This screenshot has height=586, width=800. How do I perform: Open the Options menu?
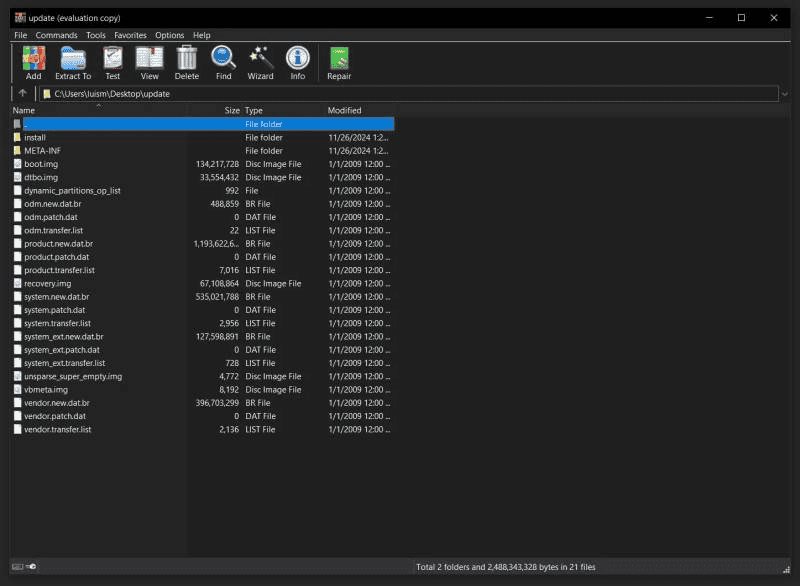[169, 35]
